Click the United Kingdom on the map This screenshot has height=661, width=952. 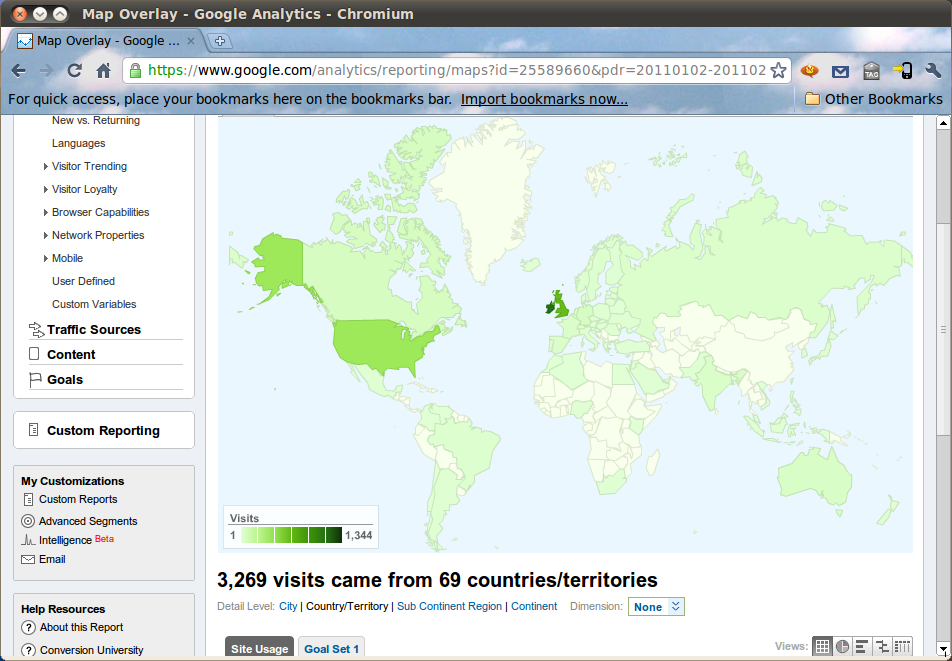560,305
